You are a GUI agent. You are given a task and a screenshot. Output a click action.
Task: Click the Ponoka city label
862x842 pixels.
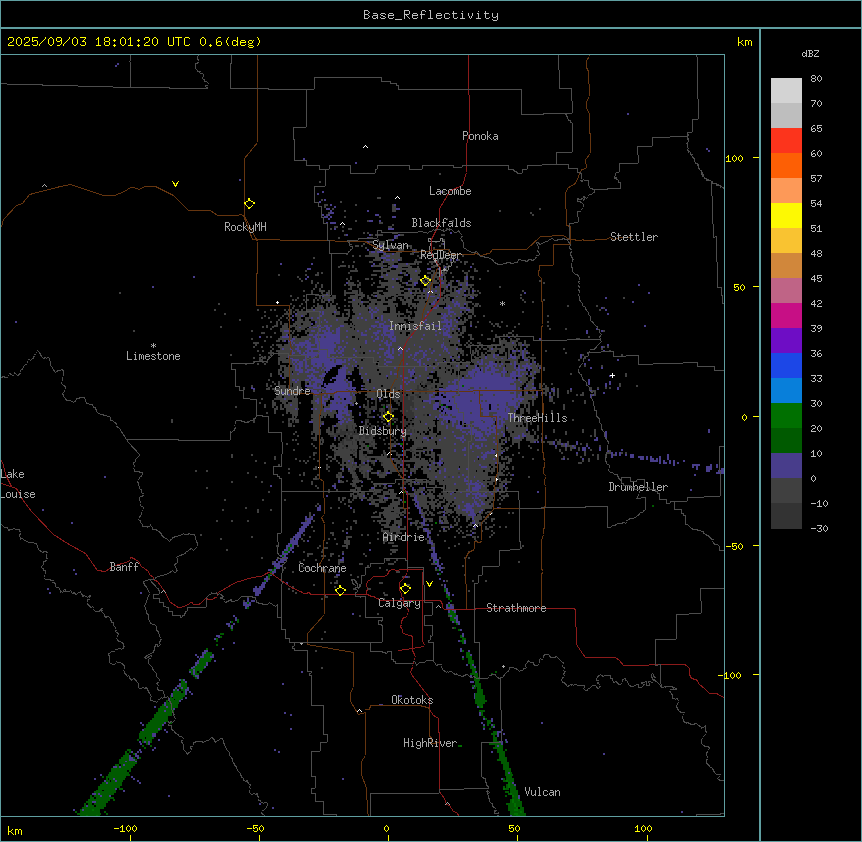pos(480,136)
